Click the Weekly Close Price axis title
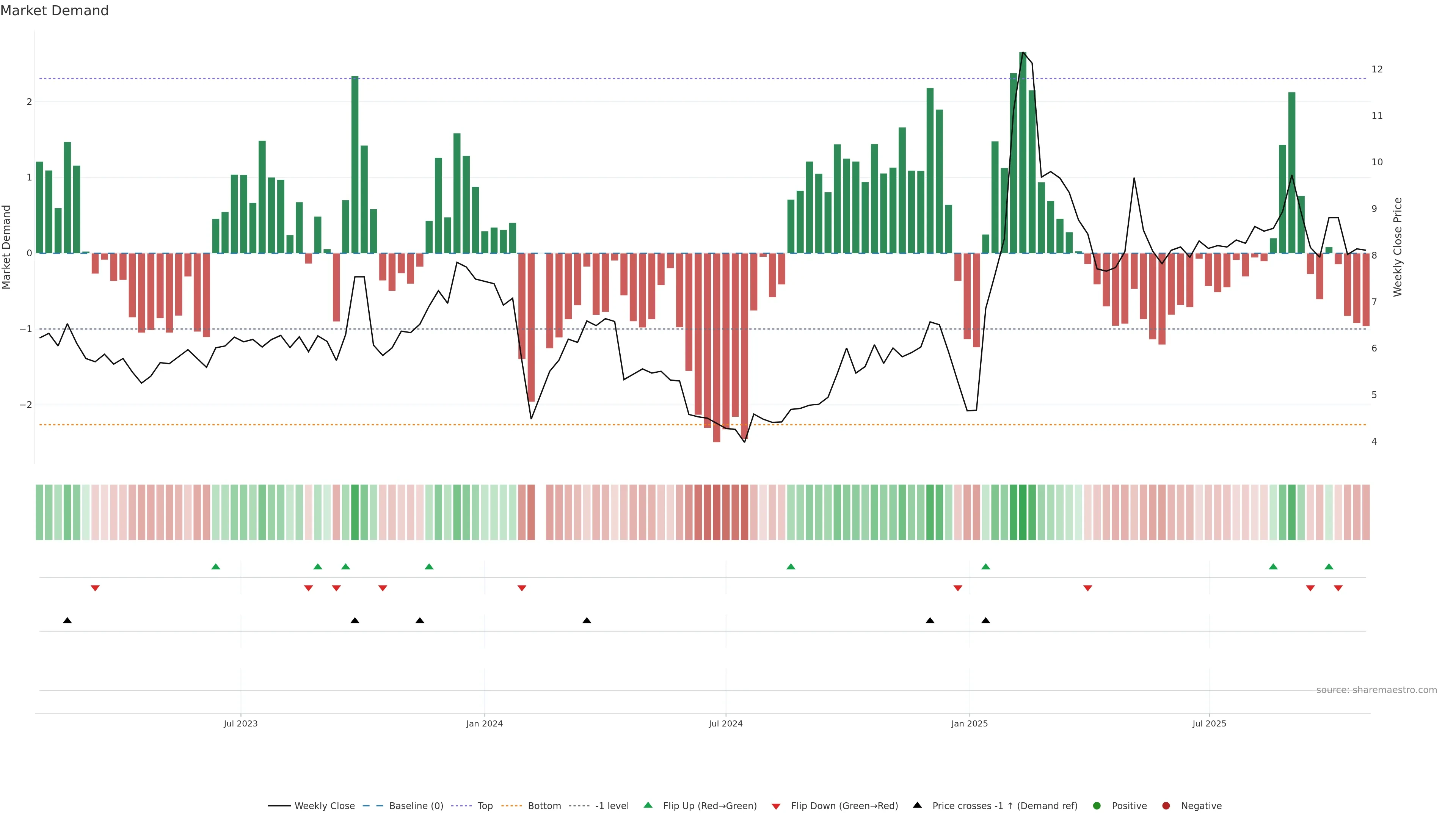Image resolution: width=1456 pixels, height=819 pixels. 1398,247
